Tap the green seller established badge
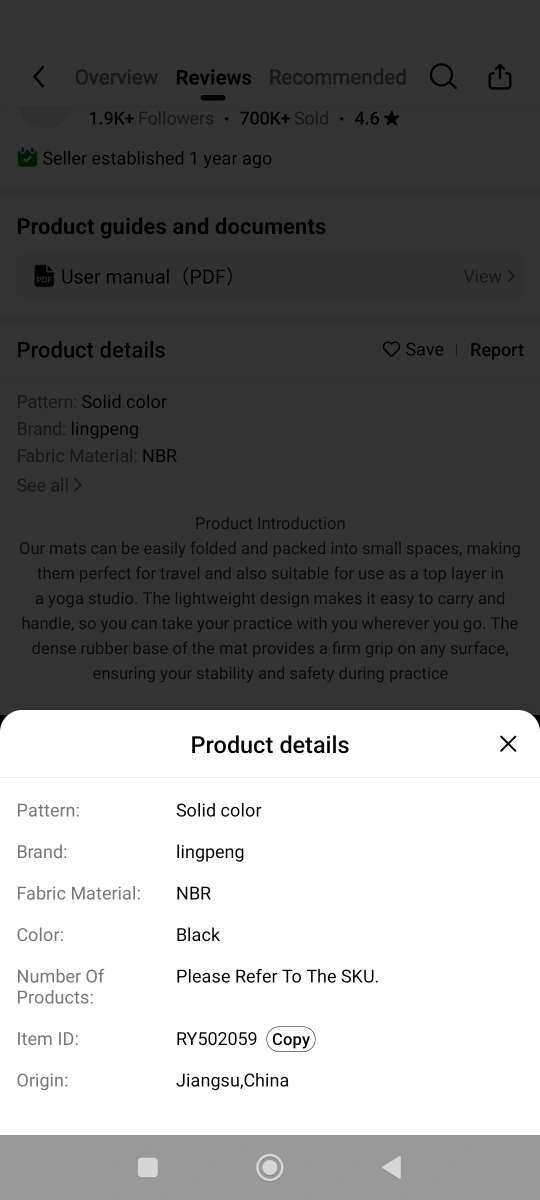 [27, 158]
